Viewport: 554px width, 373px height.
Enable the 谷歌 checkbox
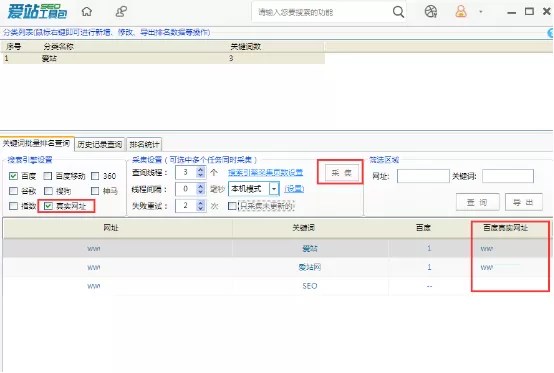tap(13, 191)
